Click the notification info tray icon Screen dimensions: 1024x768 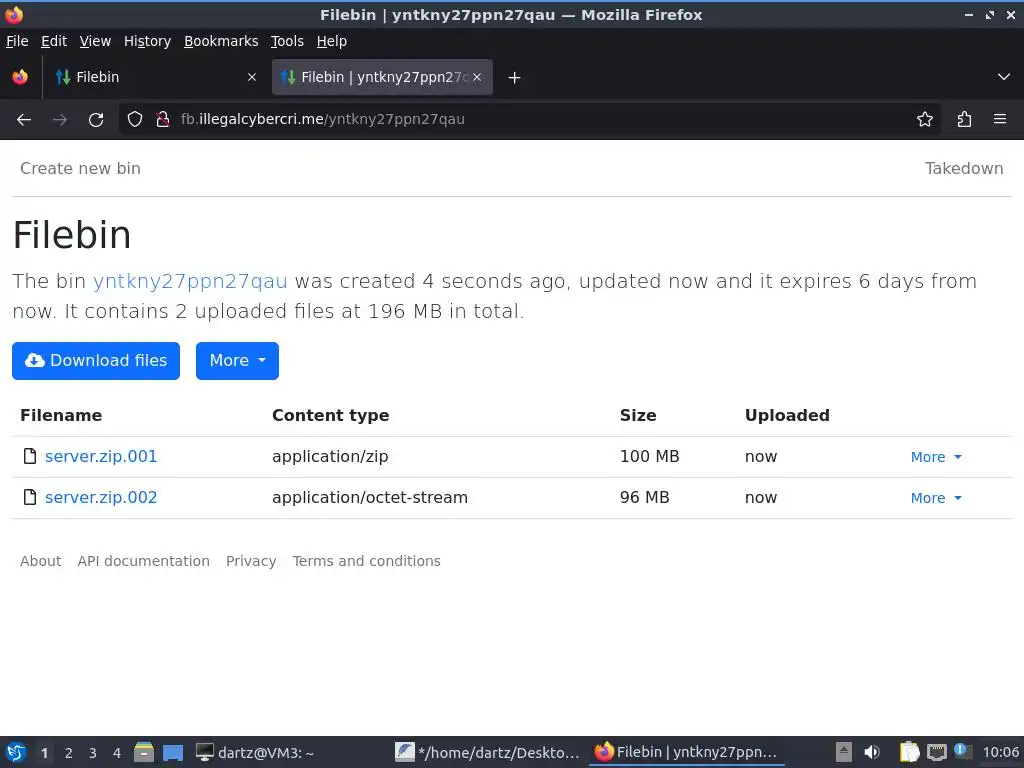pyautogui.click(x=963, y=751)
